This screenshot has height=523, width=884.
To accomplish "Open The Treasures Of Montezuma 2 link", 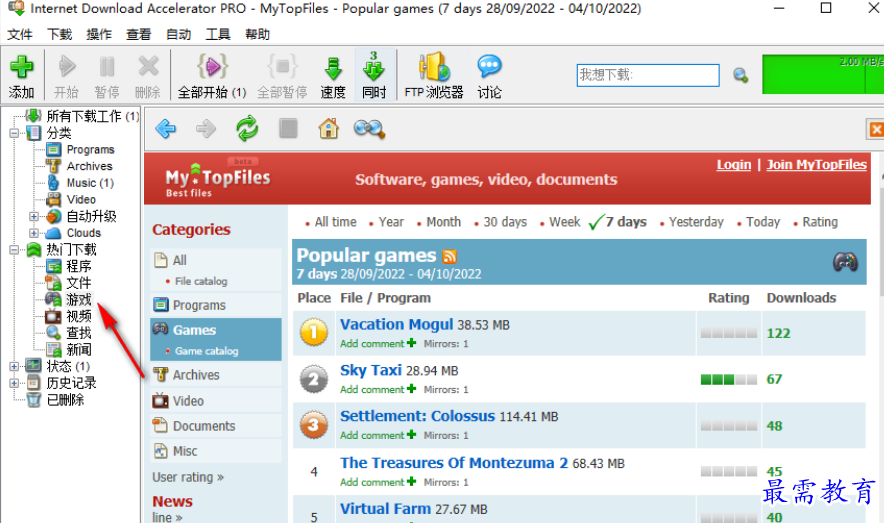I will click(454, 463).
